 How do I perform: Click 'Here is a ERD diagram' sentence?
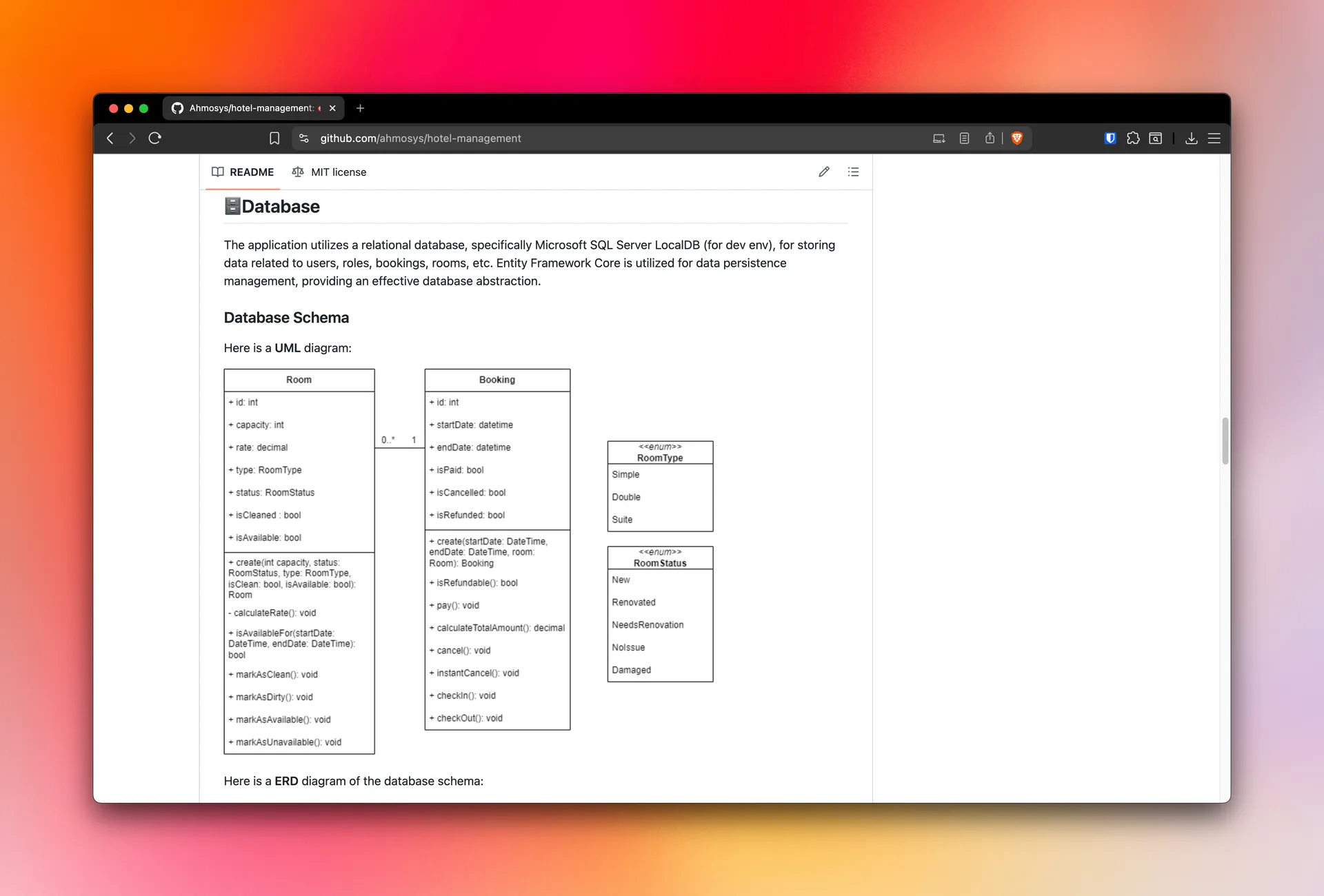[x=354, y=781]
